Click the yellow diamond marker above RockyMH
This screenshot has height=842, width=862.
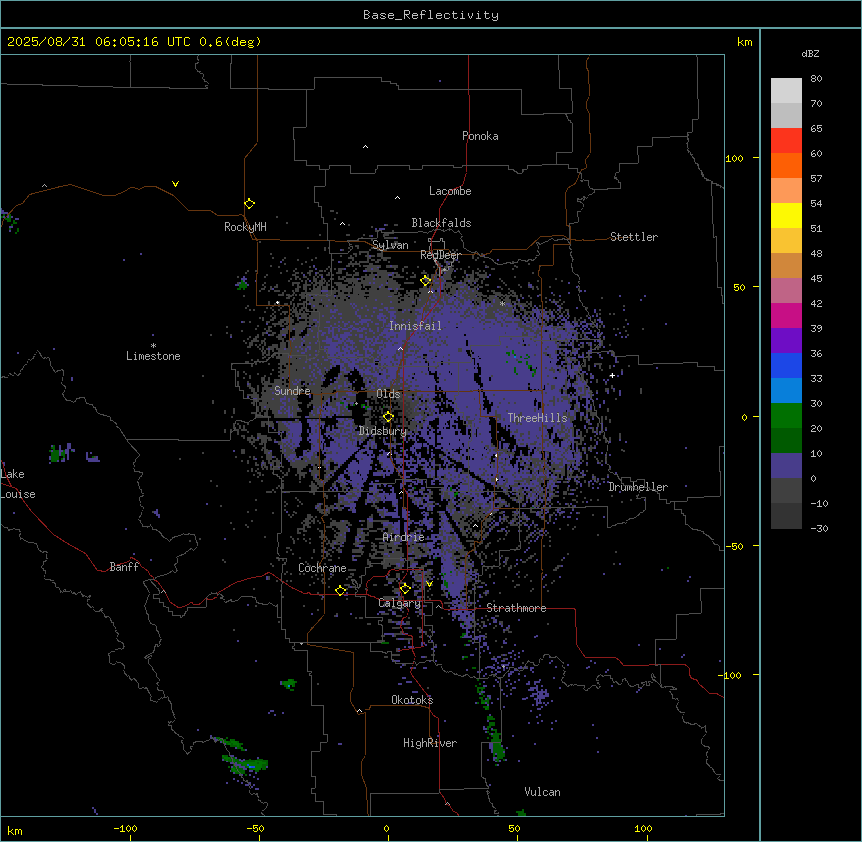[x=249, y=203]
